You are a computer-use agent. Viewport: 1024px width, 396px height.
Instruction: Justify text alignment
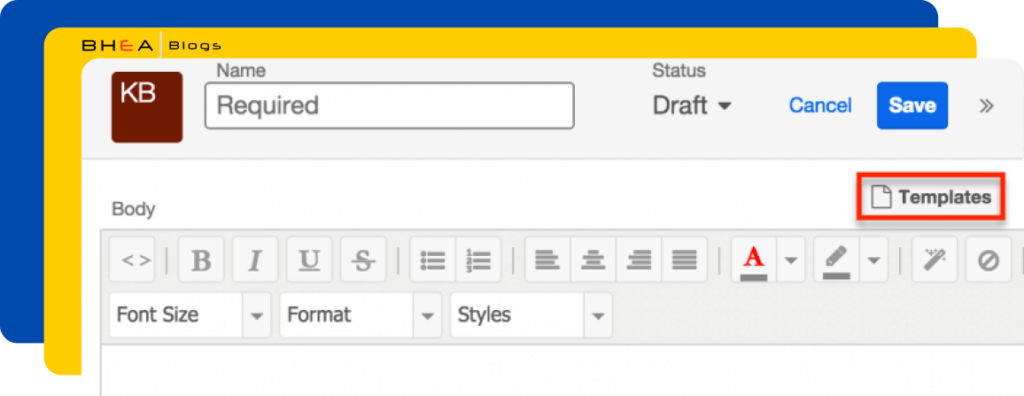click(684, 259)
